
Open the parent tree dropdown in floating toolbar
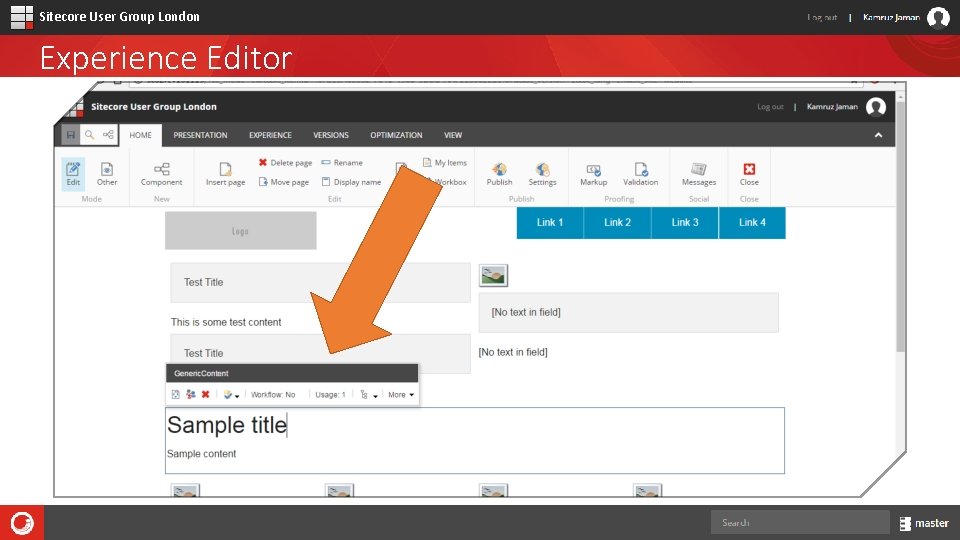369,395
